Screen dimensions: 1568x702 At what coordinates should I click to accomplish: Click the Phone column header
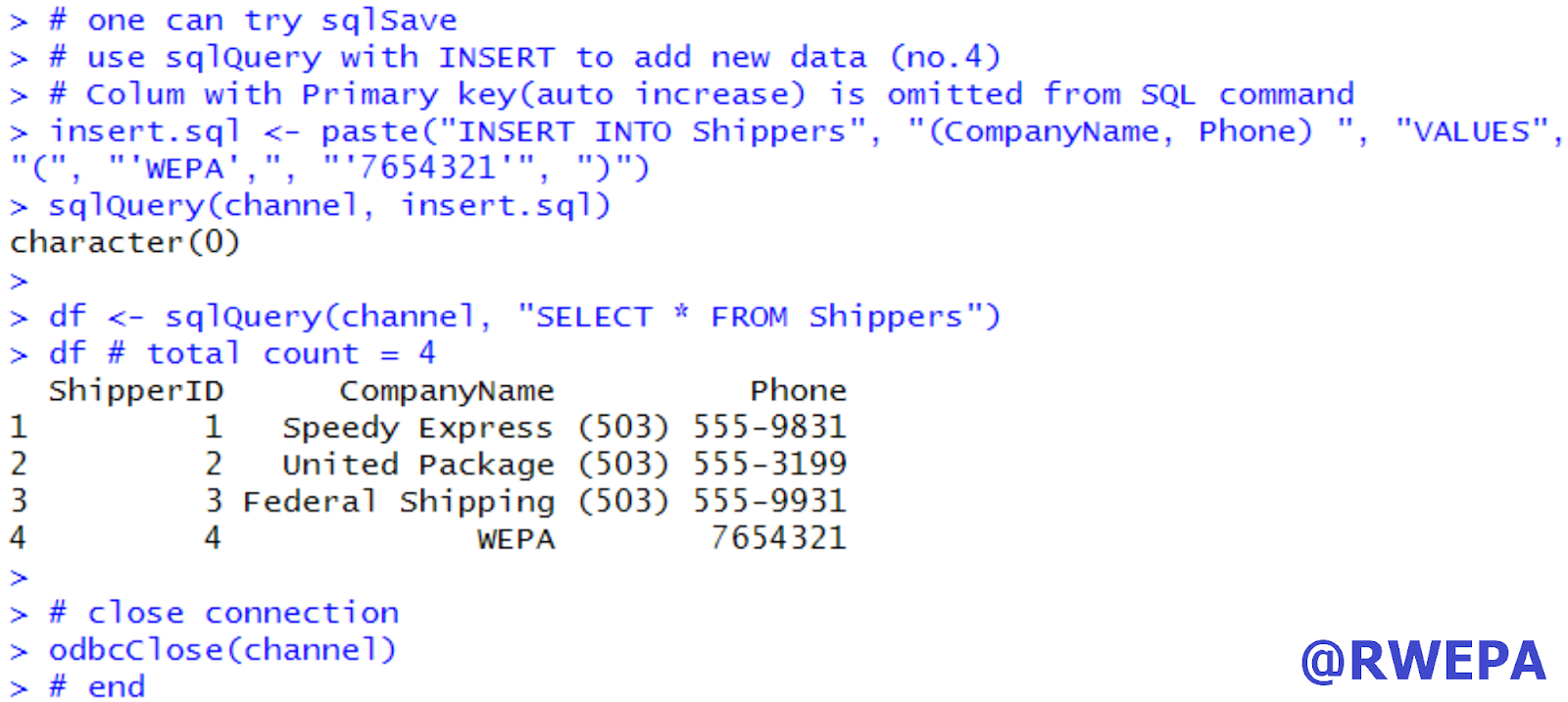799,390
